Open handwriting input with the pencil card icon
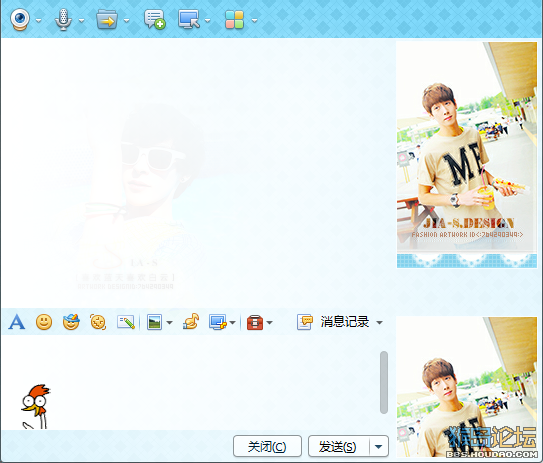The width and height of the screenshot is (543, 463). [126, 322]
